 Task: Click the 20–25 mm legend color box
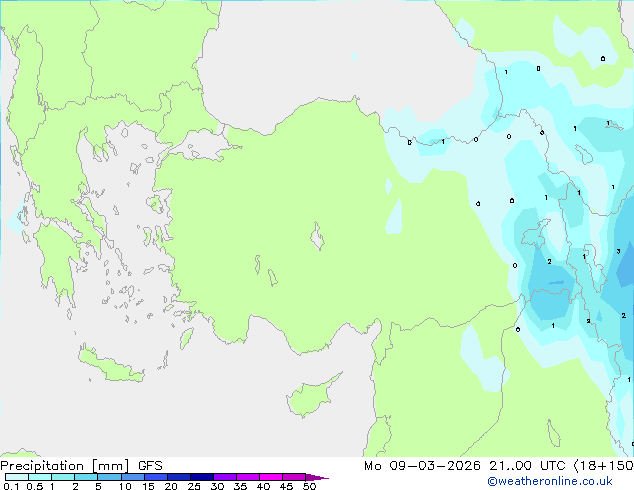pos(178,477)
